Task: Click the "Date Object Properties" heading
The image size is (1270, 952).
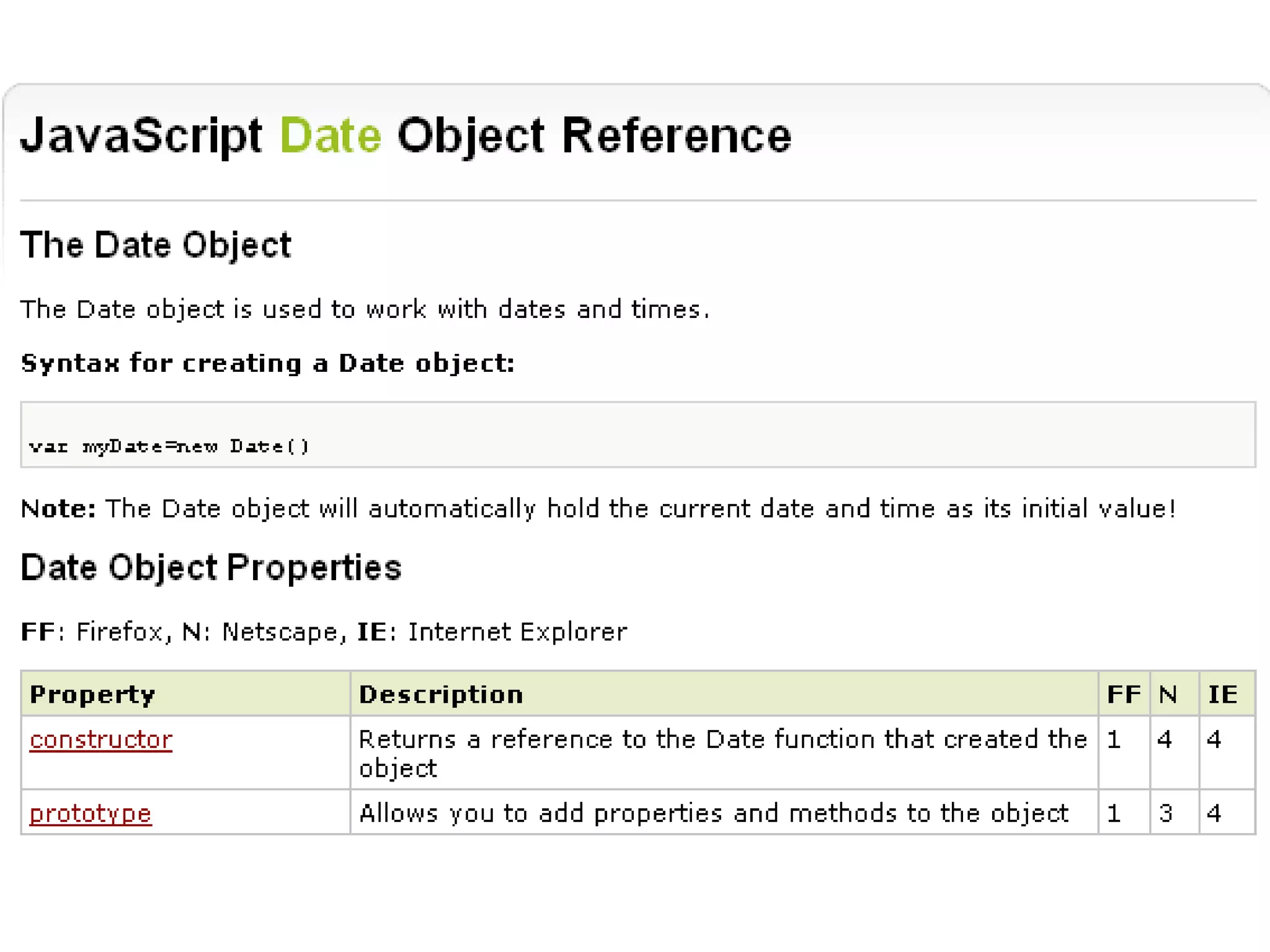Action: [211, 567]
